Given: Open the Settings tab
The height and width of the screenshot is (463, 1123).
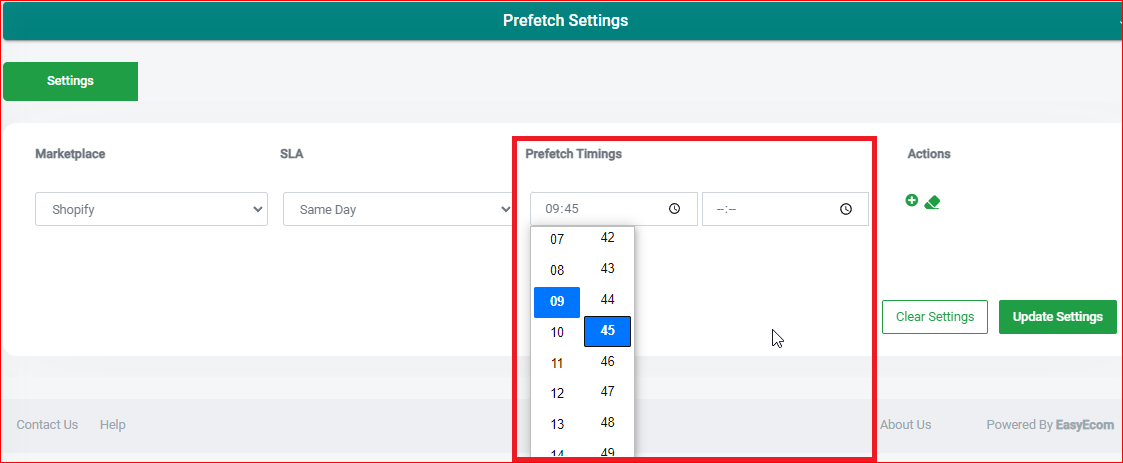Looking at the screenshot, I should point(70,81).
